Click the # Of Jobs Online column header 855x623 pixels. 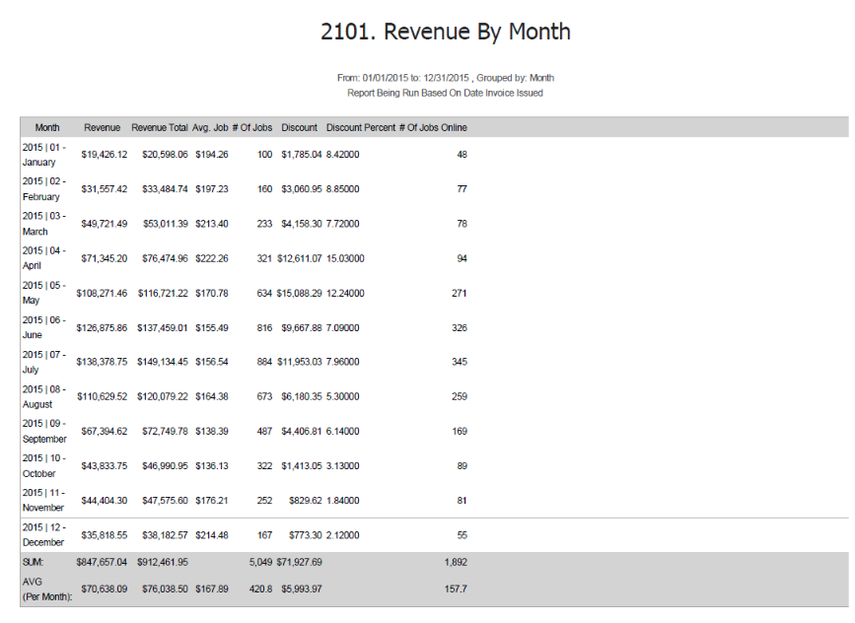click(433, 128)
